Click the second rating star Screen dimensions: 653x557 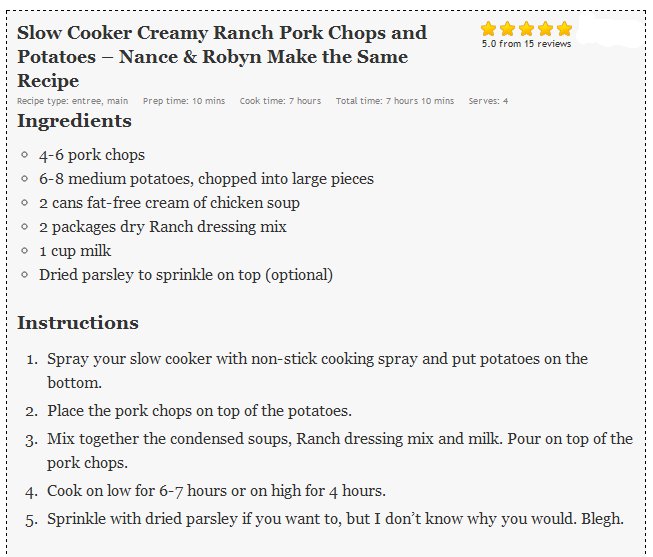click(508, 29)
